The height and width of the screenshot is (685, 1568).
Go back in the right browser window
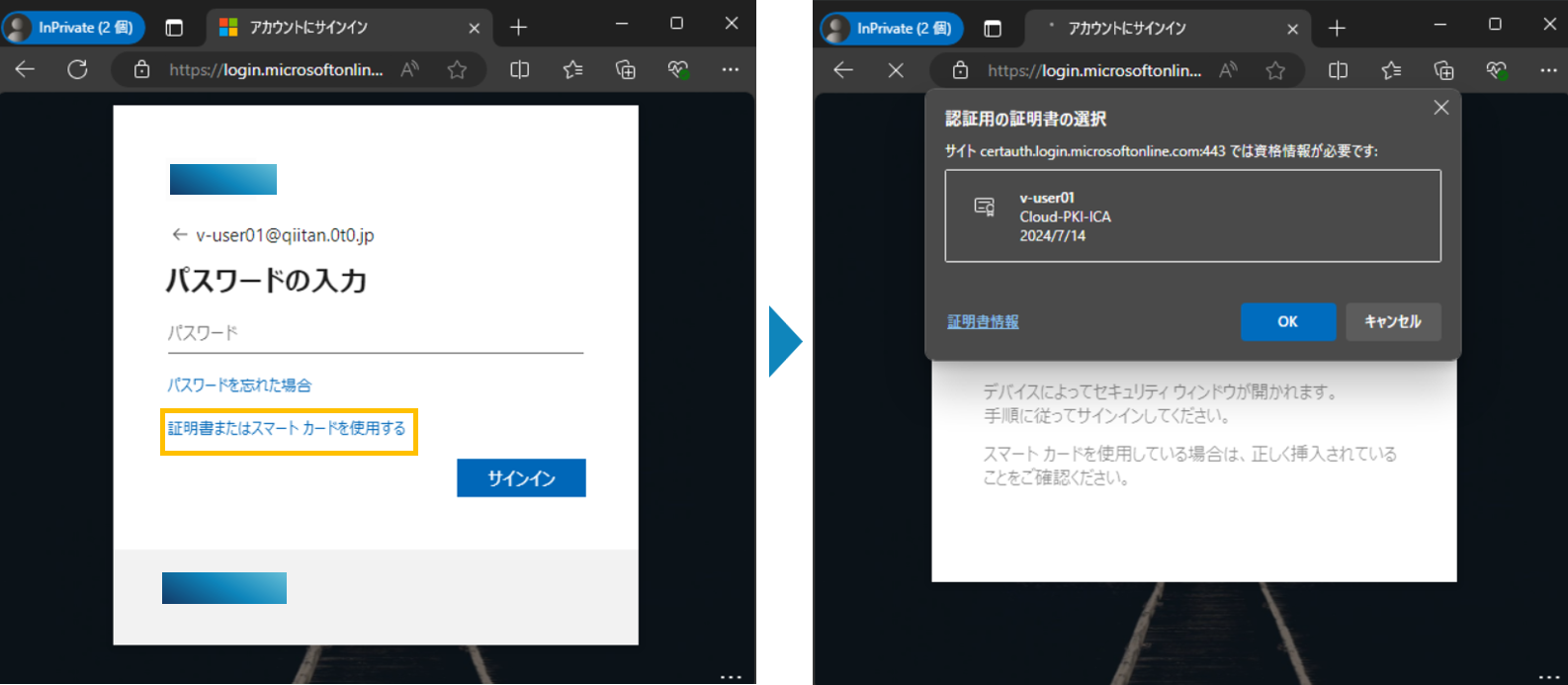[843, 69]
